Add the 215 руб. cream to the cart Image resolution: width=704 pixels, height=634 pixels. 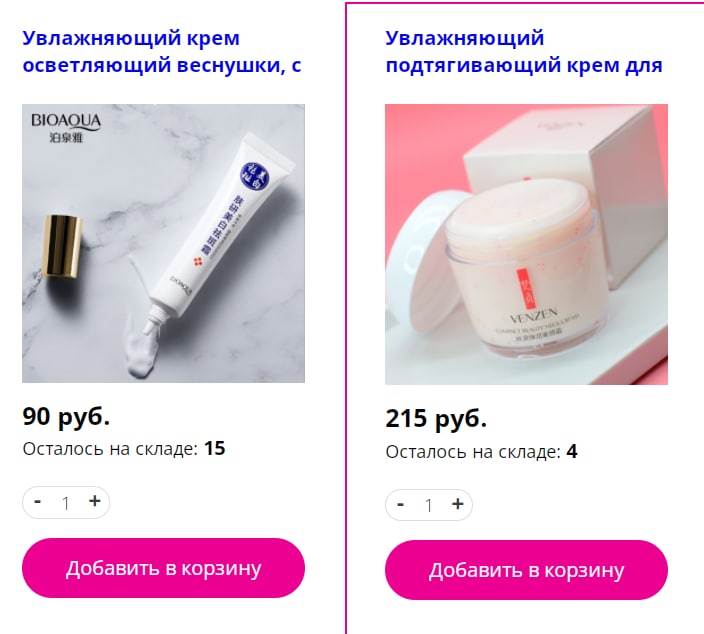point(526,570)
